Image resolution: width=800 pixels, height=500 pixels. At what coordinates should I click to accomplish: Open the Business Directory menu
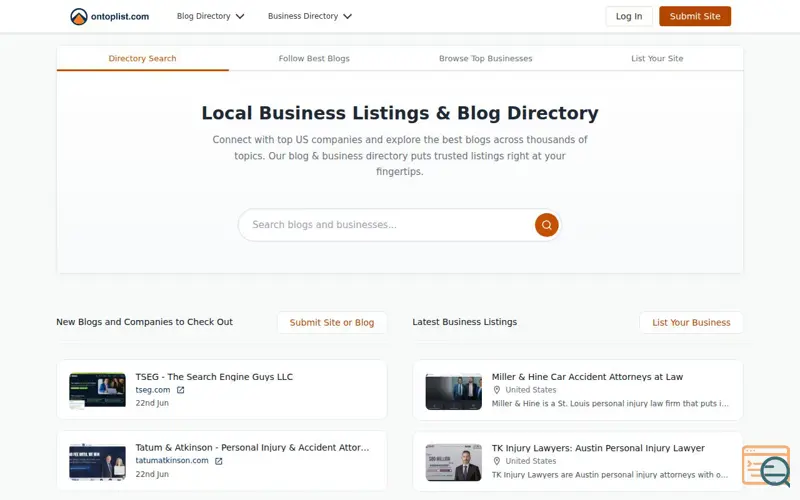coord(310,16)
